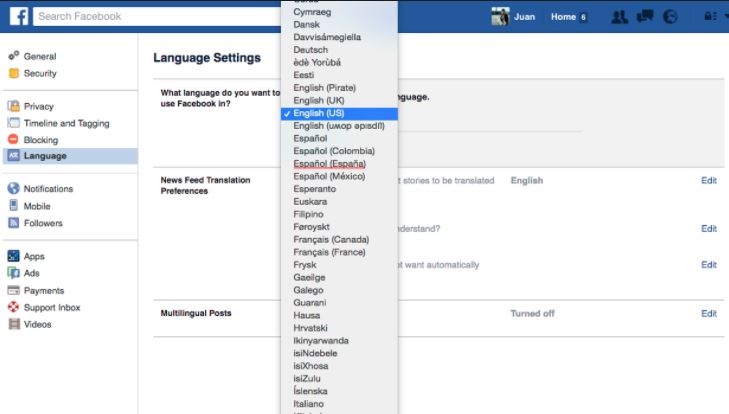This screenshot has width=729, height=414.
Task: Click the red Blocking icon
Action: pos(13,140)
